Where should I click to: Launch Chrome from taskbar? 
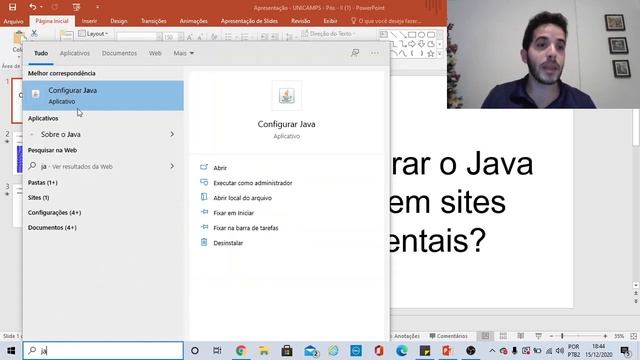pyautogui.click(x=241, y=351)
